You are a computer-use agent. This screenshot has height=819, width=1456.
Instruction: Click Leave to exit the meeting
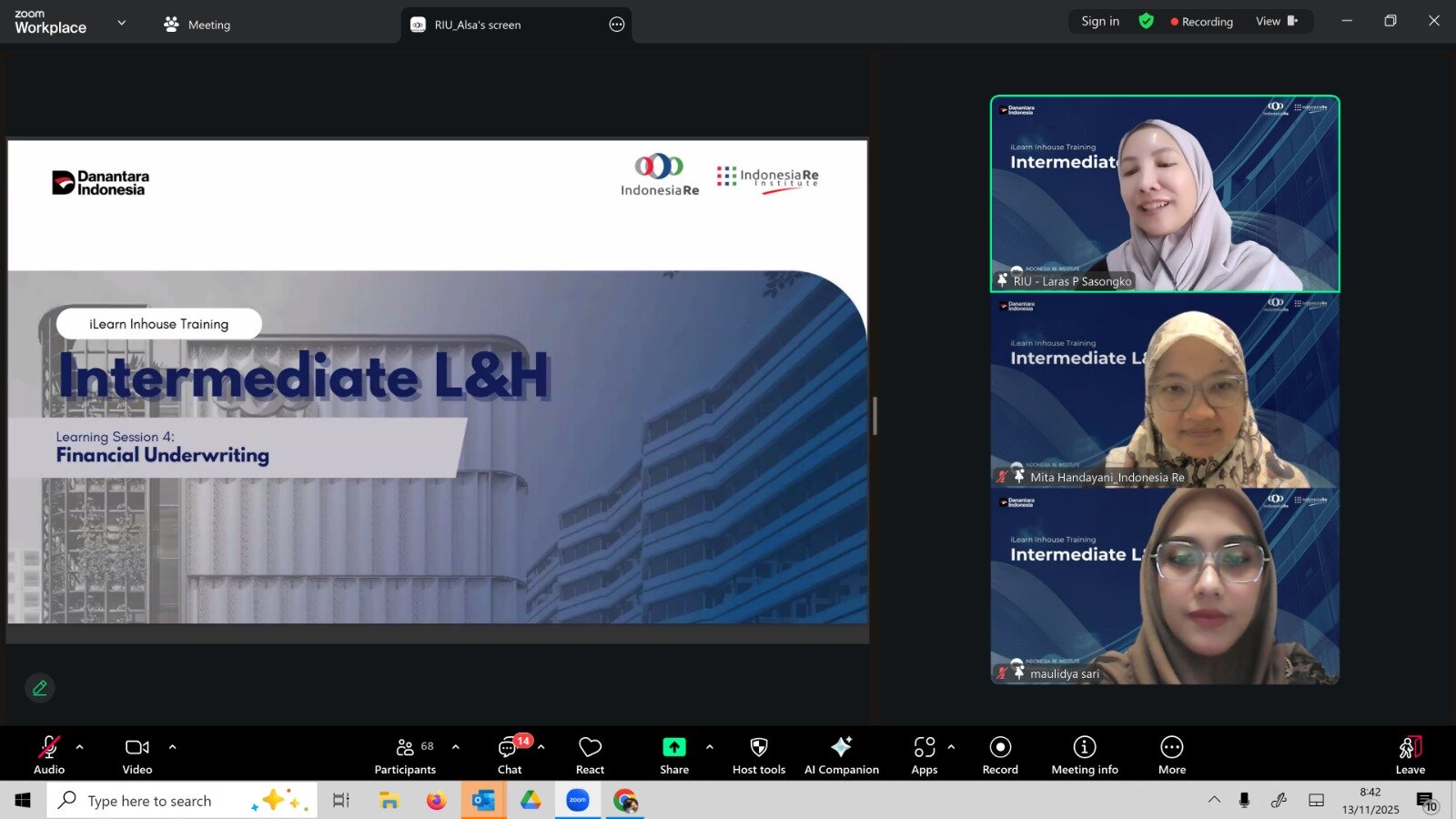point(1410,754)
